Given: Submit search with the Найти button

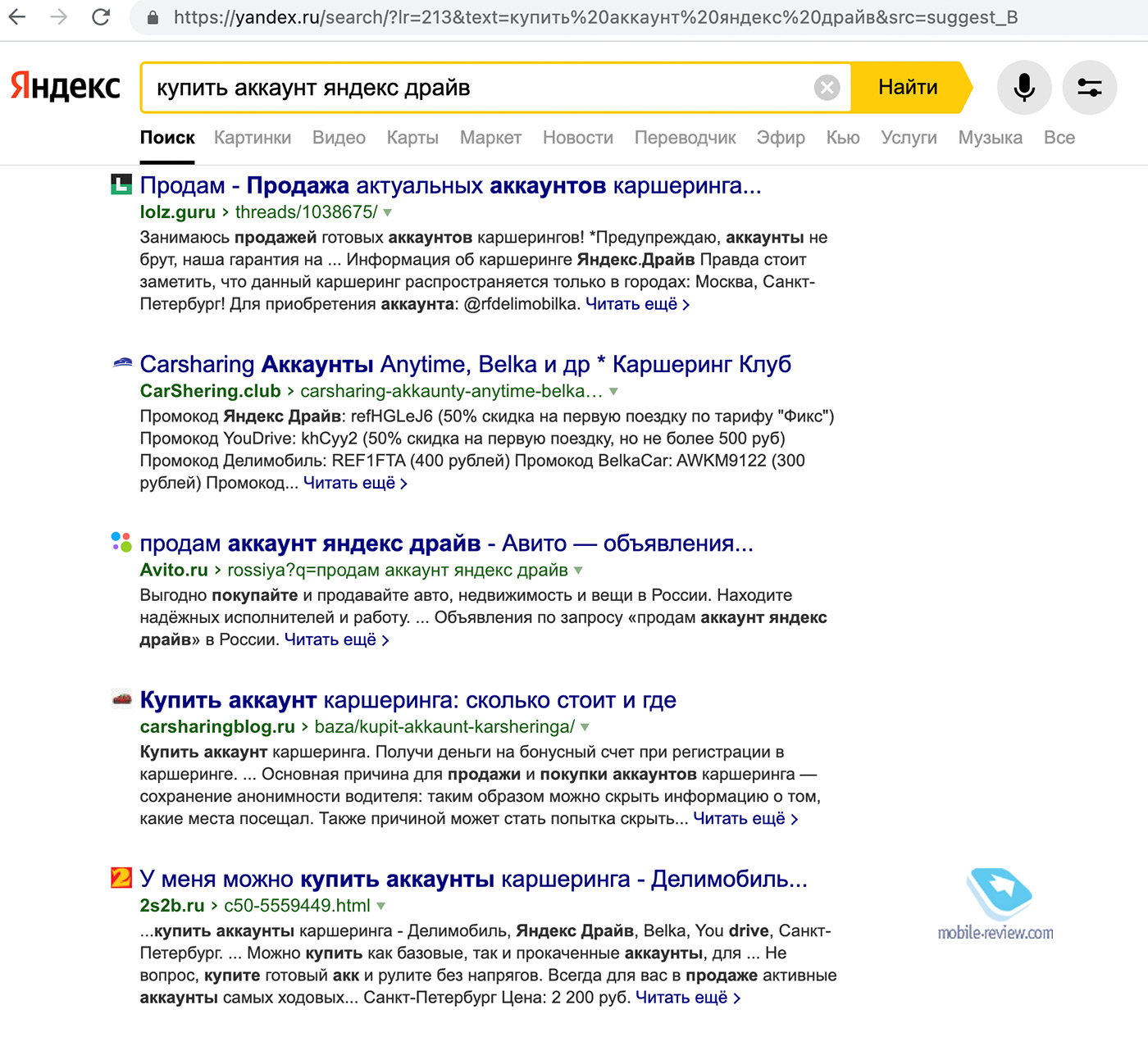Looking at the screenshot, I should click(x=909, y=87).
